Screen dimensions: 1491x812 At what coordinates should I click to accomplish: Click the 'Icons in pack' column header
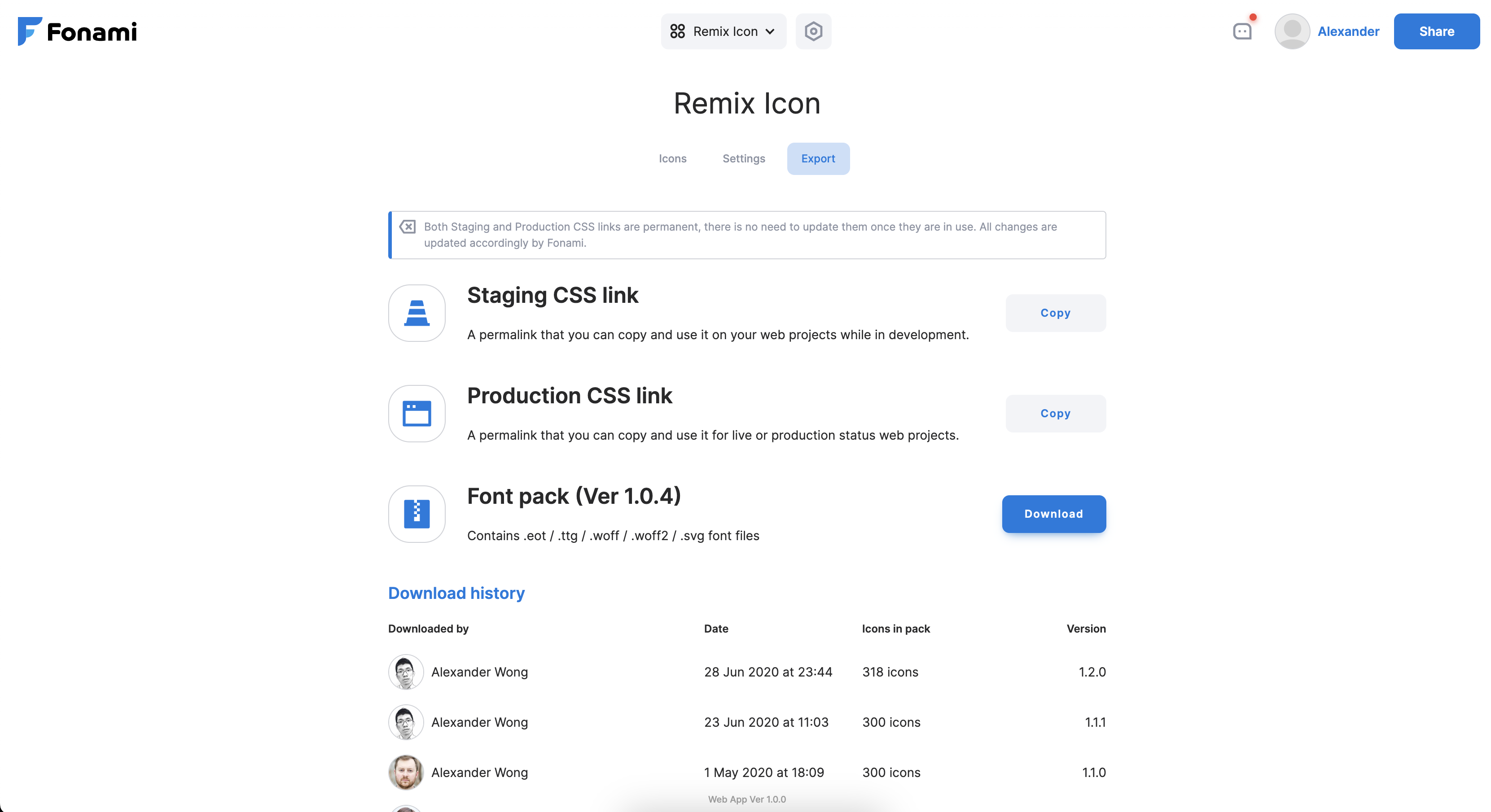tap(896, 629)
